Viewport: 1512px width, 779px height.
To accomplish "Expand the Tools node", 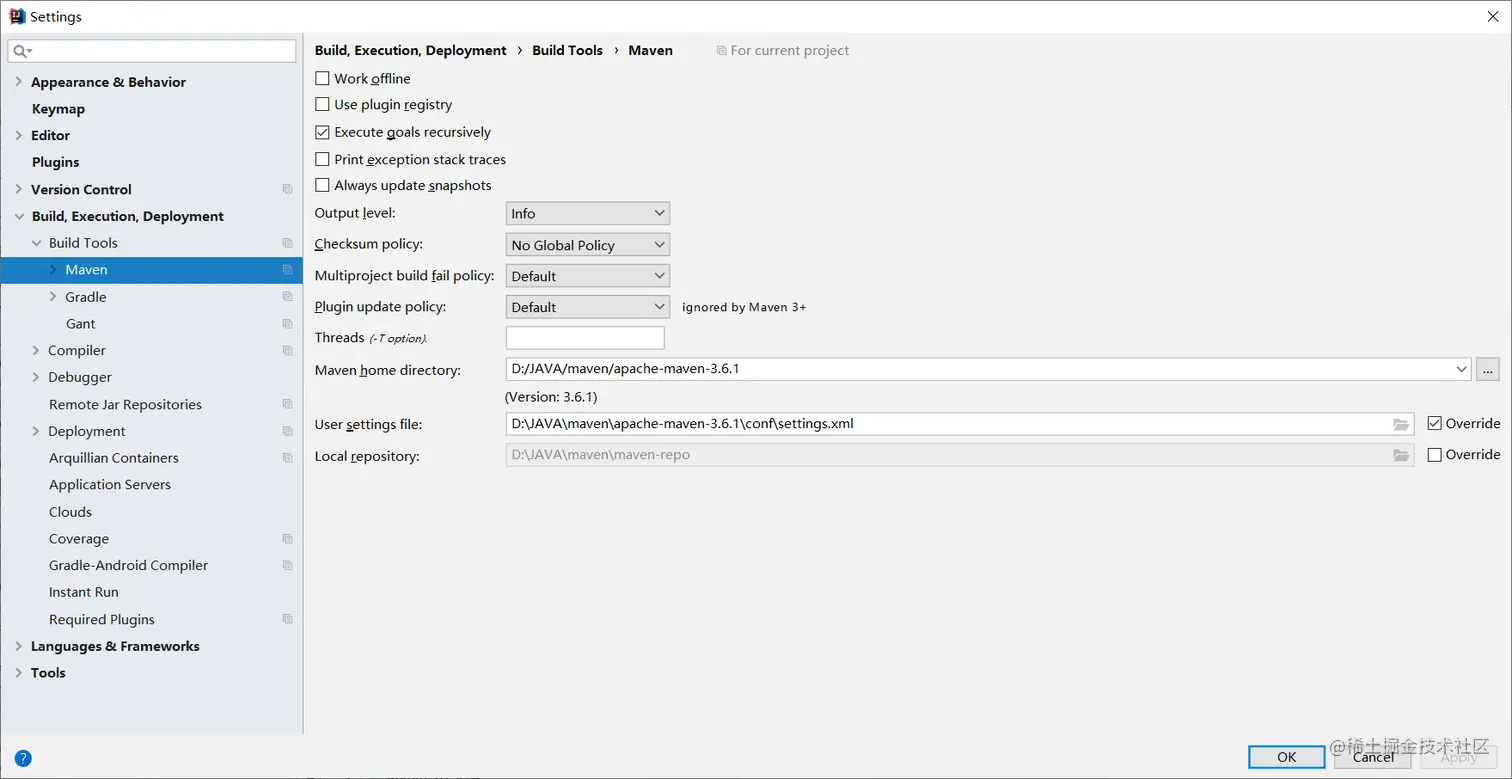I will coord(18,673).
